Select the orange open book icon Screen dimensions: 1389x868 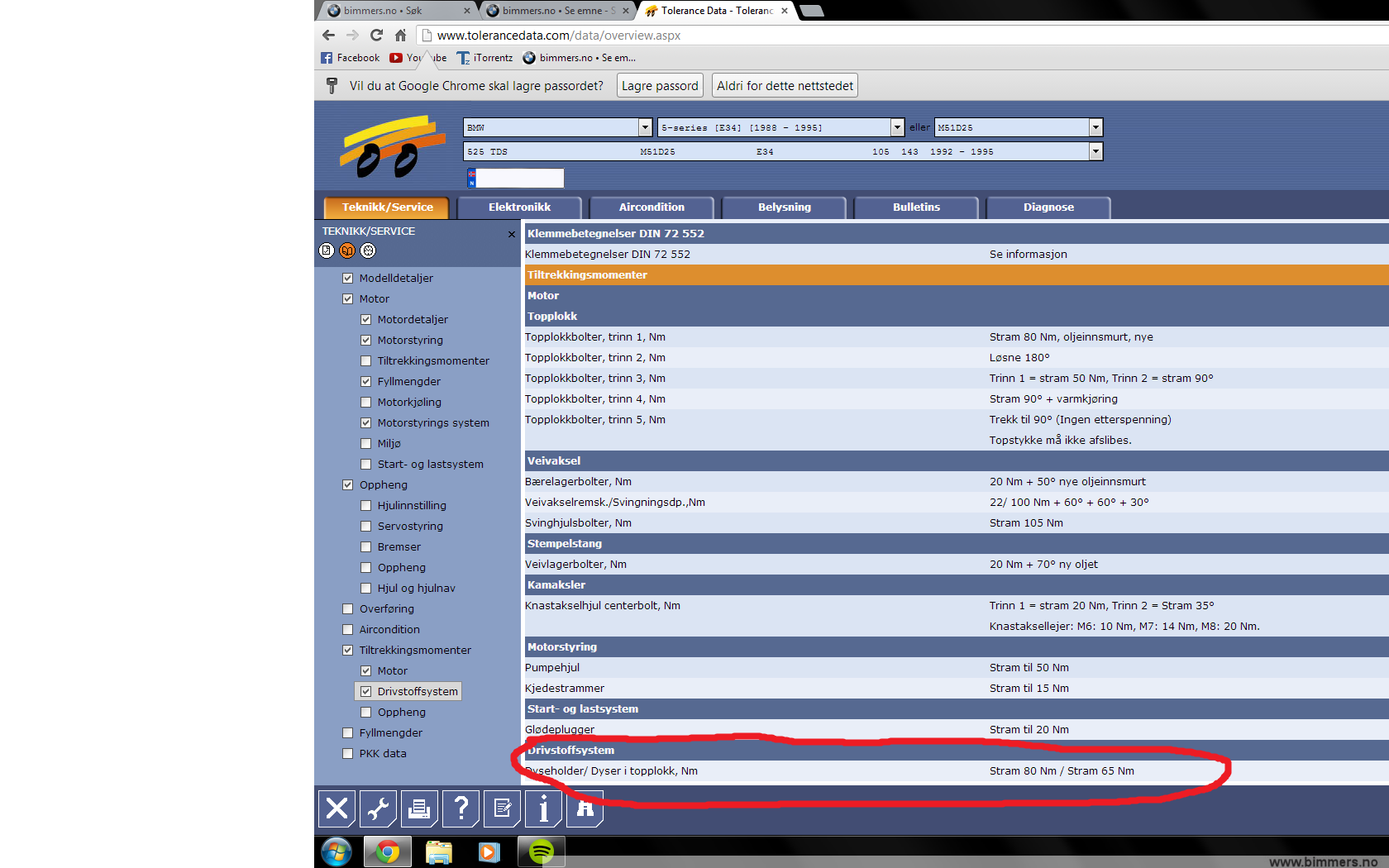point(347,250)
